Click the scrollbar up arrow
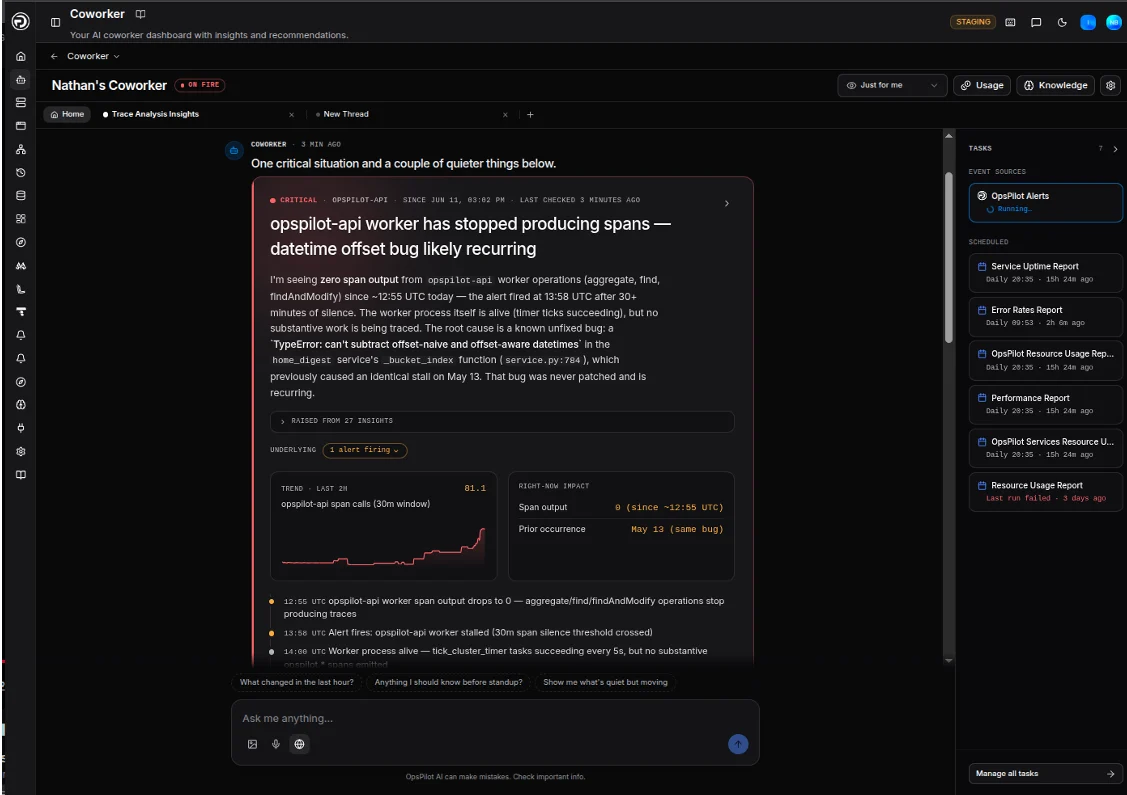Screen dimensions: 1127x795 (948, 136)
